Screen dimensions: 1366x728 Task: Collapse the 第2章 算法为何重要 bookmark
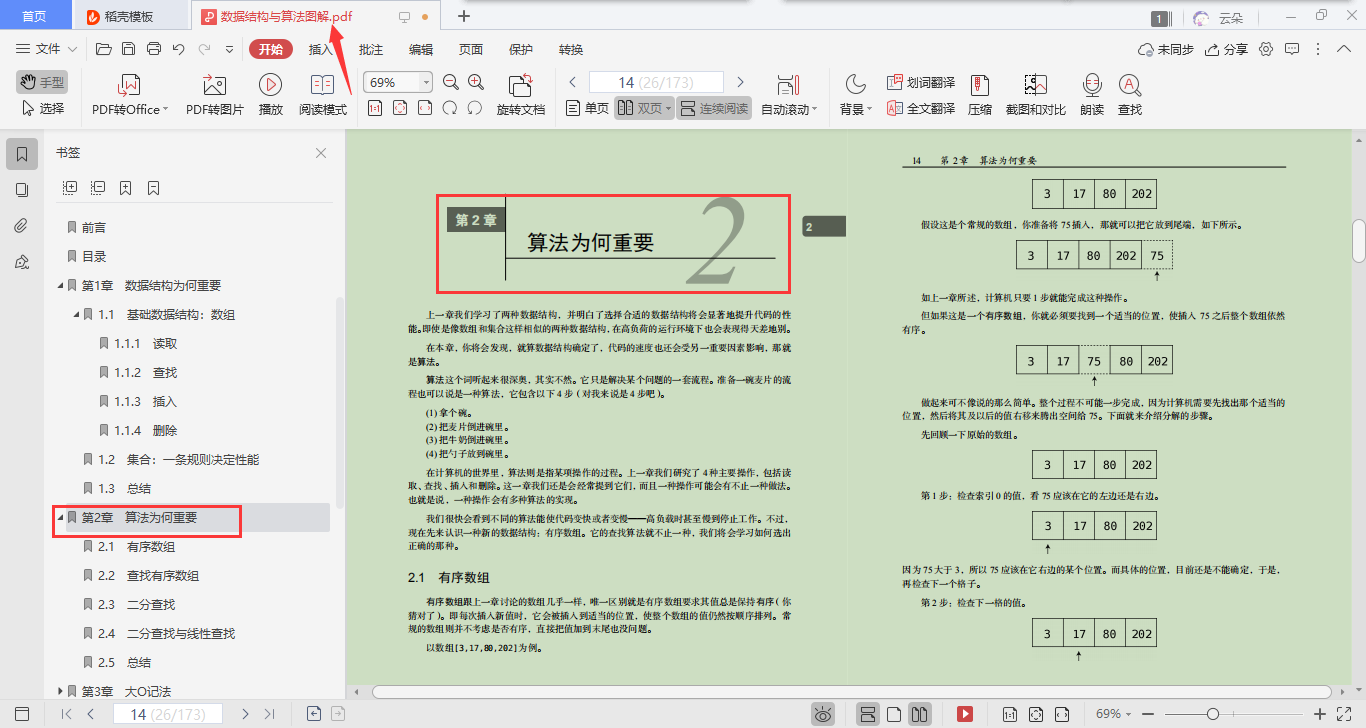(60, 518)
